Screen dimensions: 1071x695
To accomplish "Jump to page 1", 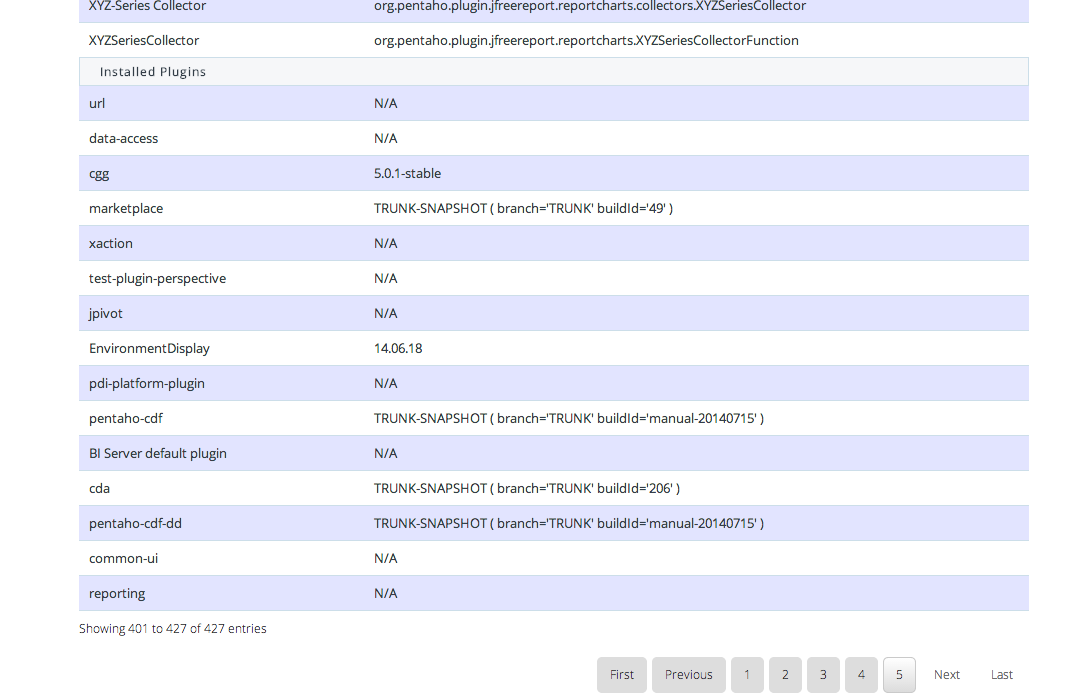I will click(x=747, y=675).
